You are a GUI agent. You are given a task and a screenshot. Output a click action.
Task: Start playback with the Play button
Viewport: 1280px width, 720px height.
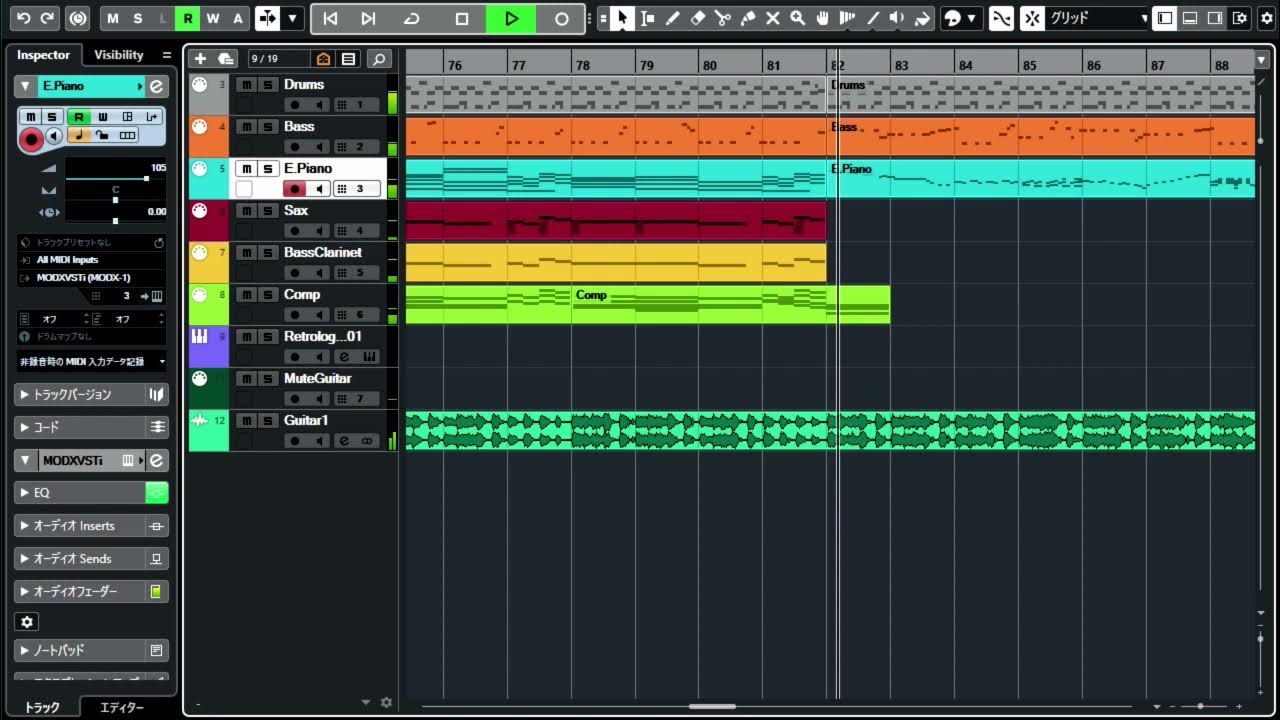coord(511,18)
